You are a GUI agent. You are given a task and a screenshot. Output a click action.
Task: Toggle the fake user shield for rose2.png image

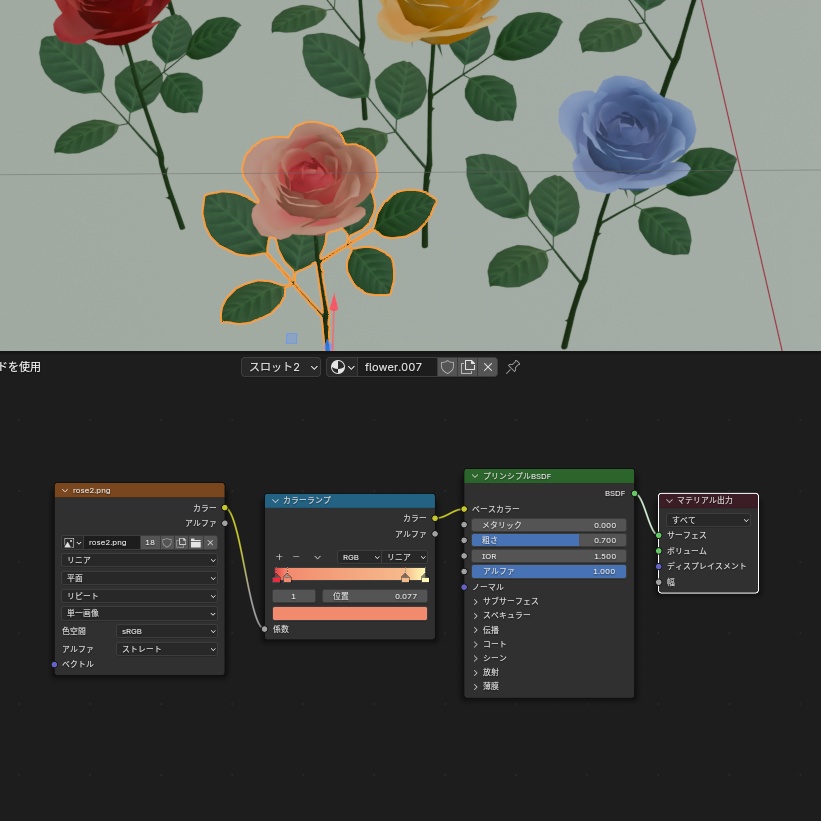point(167,542)
